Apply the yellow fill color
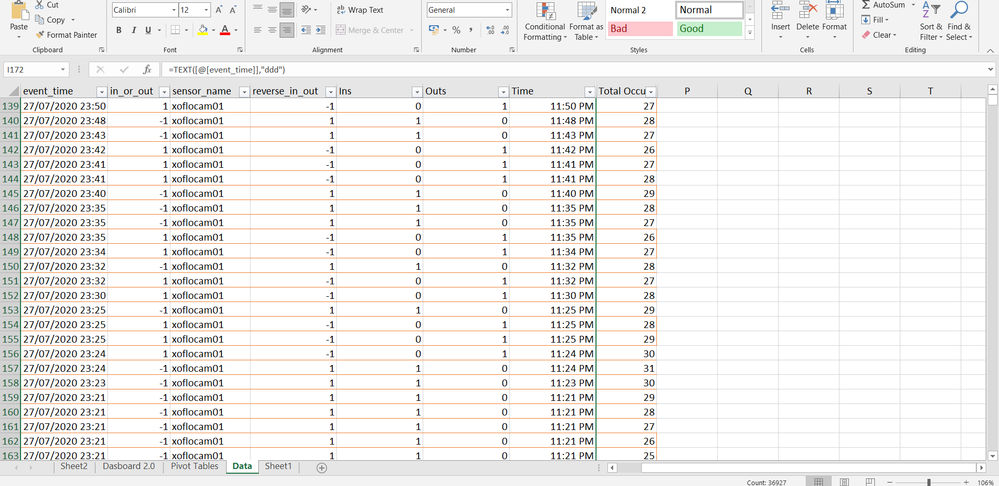This screenshot has height=486, width=999. [203, 30]
